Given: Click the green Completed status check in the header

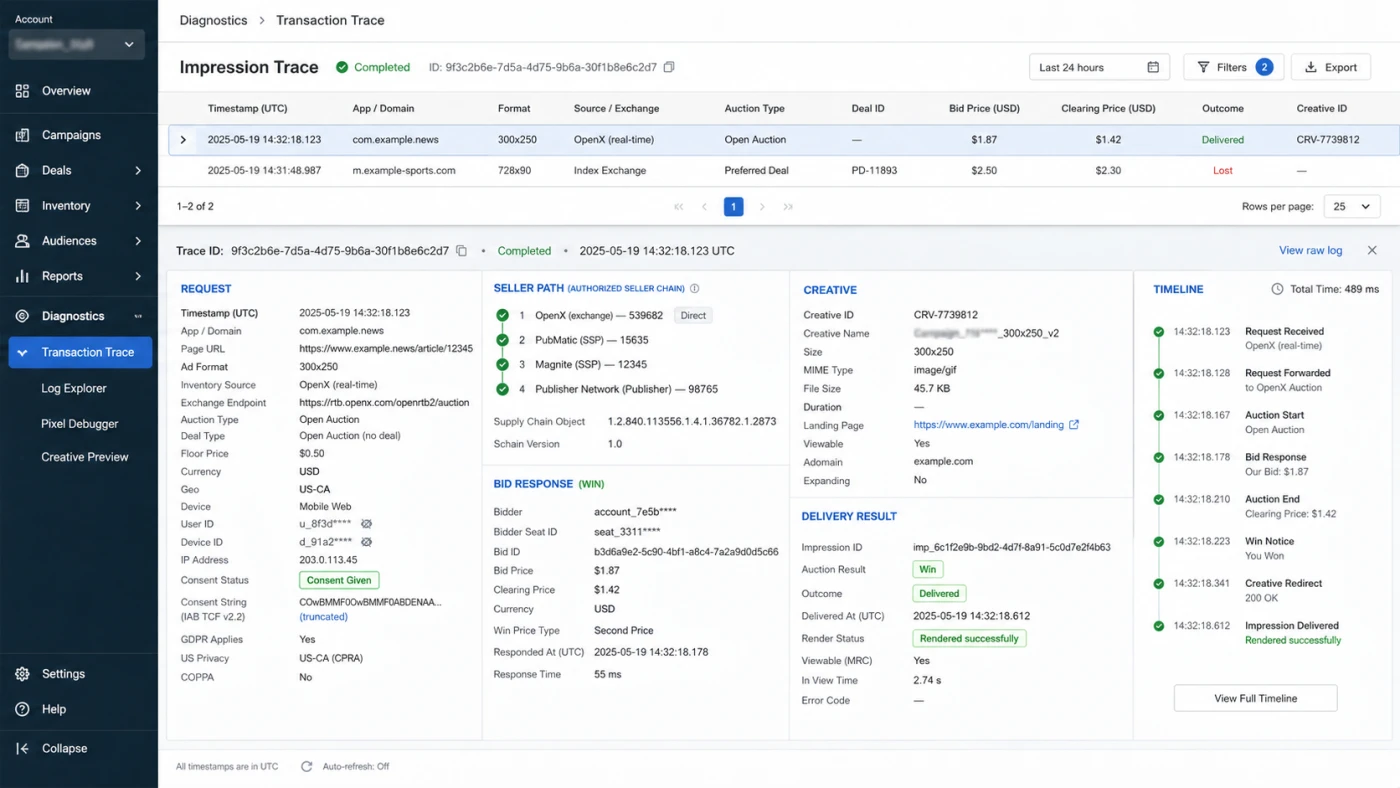Looking at the screenshot, I should 342,67.
